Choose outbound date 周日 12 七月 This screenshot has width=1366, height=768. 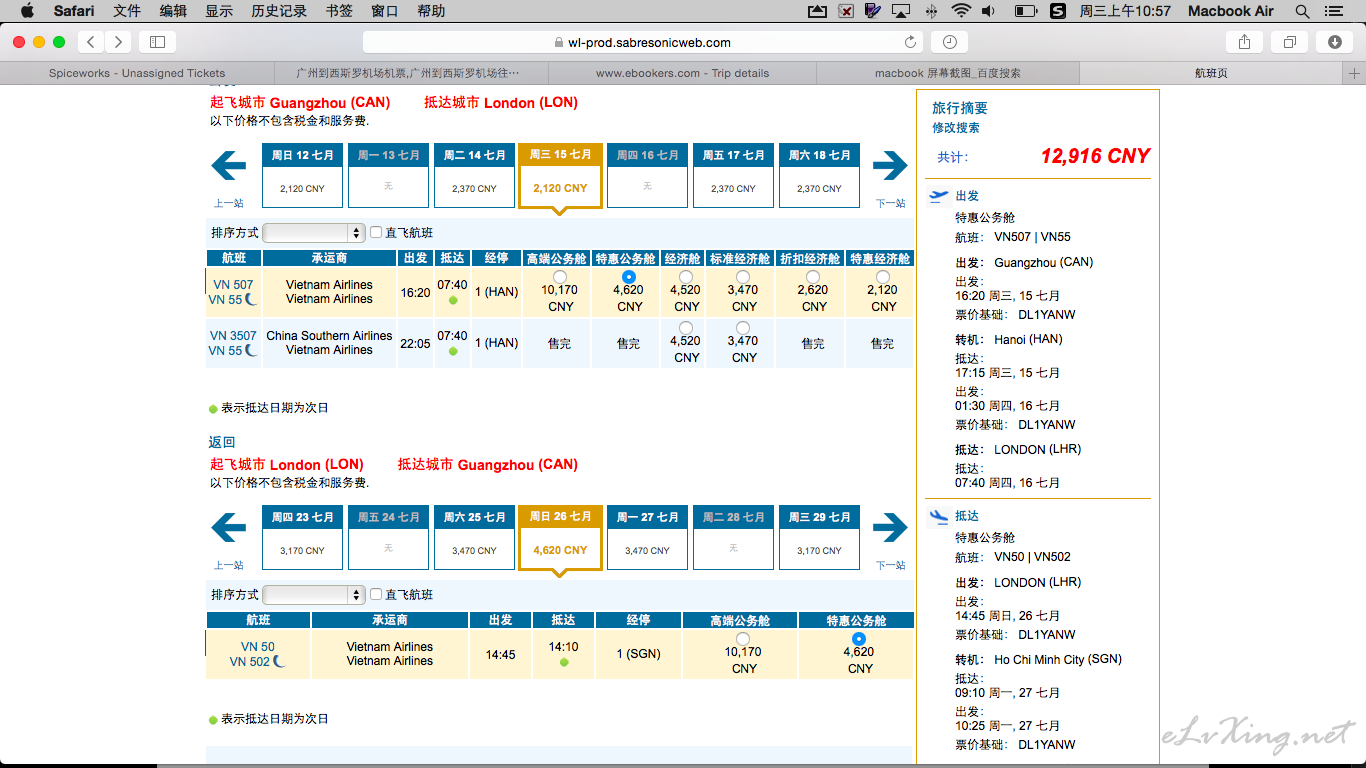pos(301,175)
